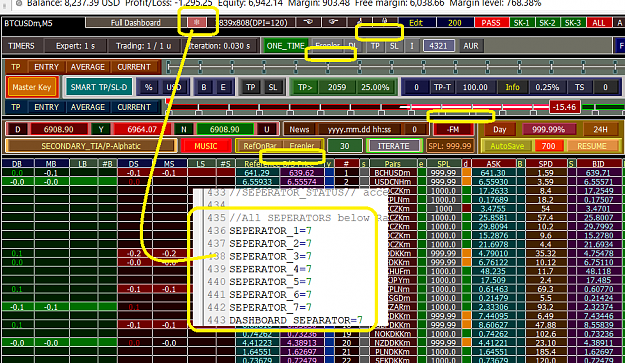Click the Expert: 1 s timer
The height and width of the screenshot is (363, 625).
point(75,46)
